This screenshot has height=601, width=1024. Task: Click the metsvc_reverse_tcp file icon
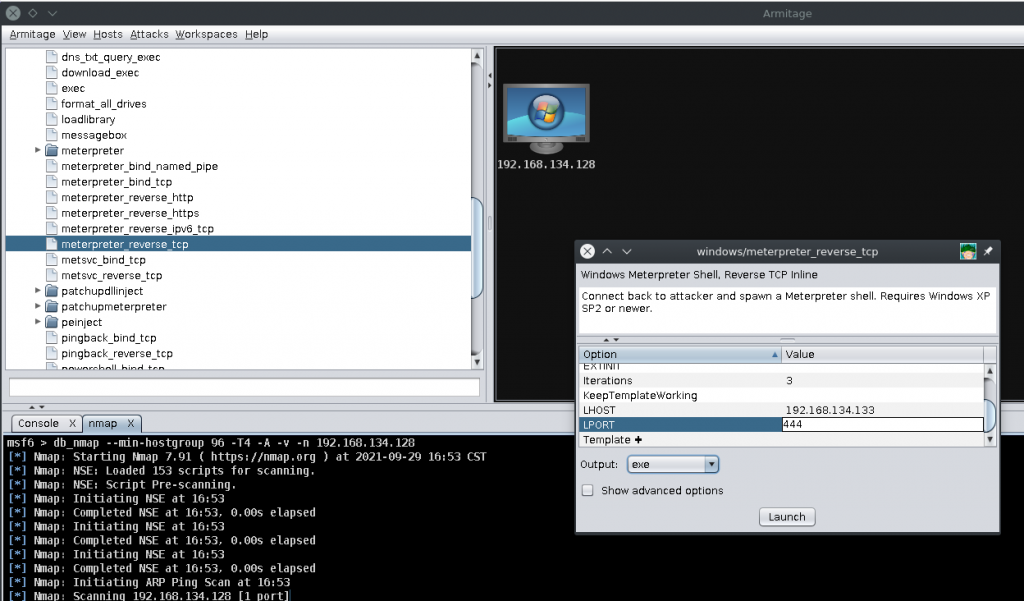tap(52, 276)
